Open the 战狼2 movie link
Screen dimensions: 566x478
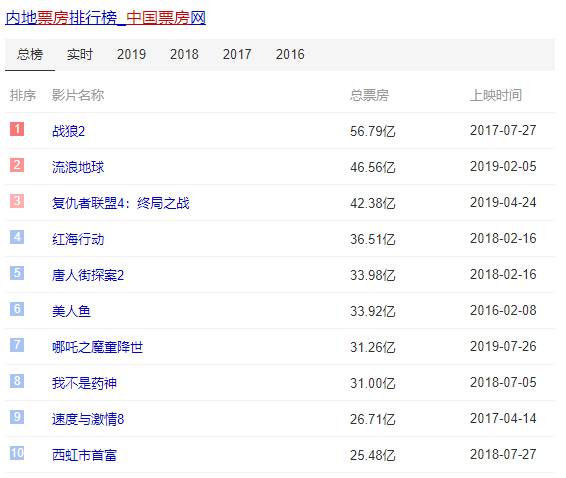click(x=69, y=131)
